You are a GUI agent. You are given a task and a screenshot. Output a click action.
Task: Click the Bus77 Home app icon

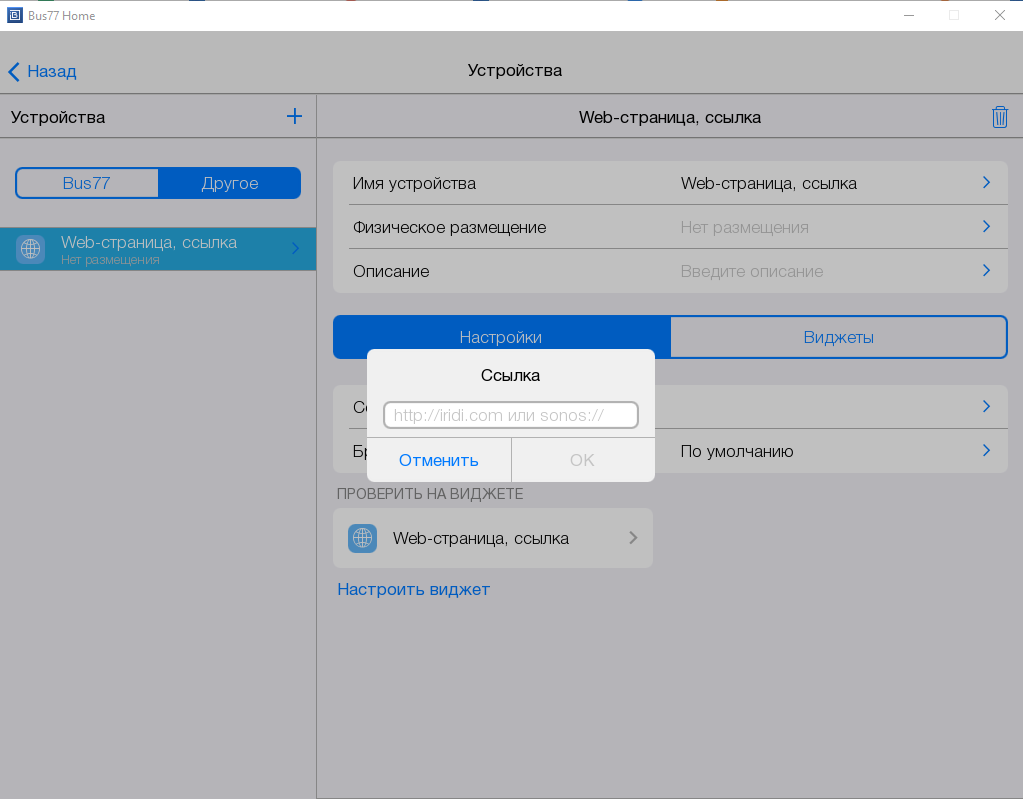pos(14,15)
